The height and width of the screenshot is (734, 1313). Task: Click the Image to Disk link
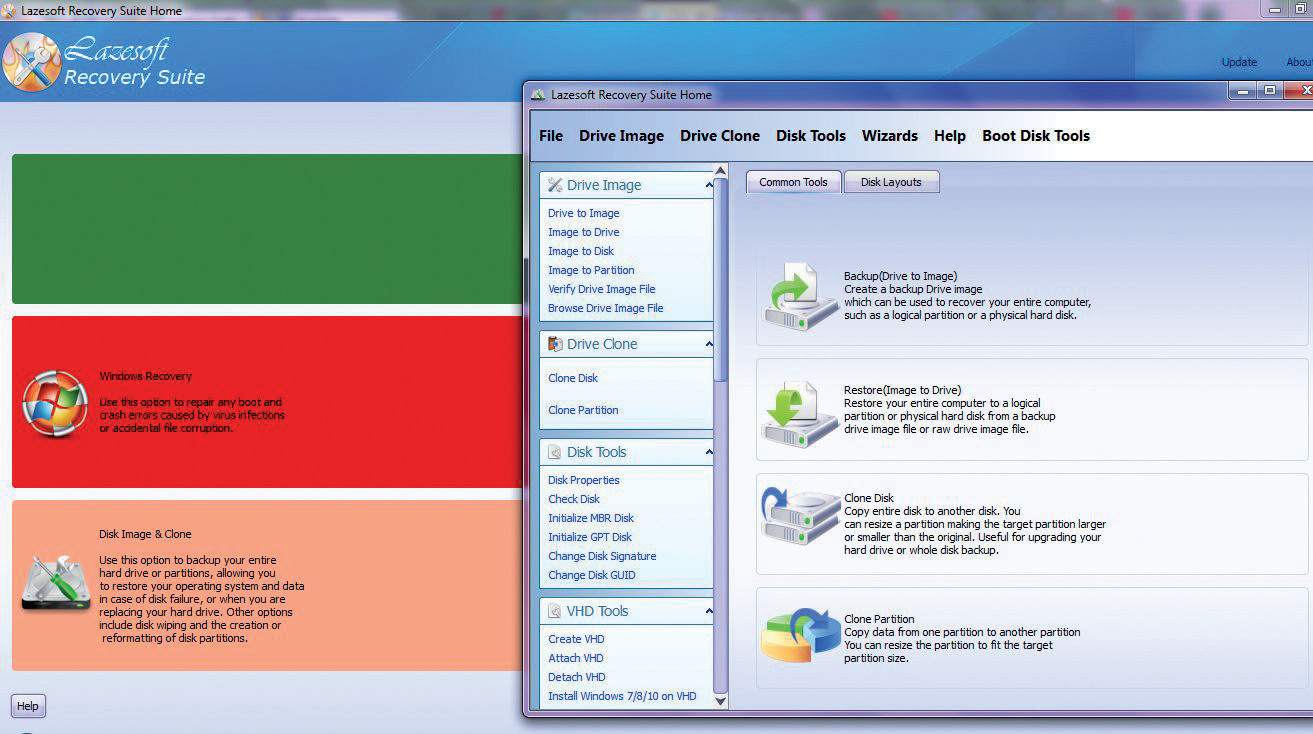pos(581,251)
